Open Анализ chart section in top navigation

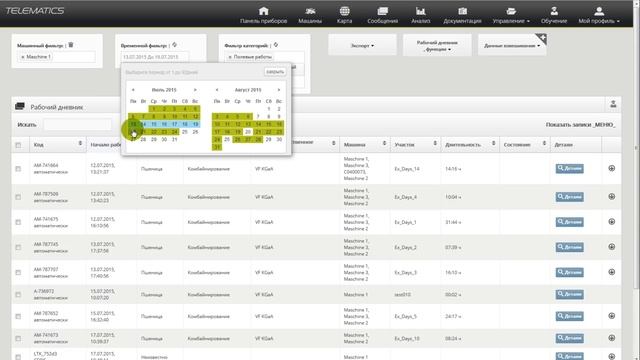[x=420, y=15]
